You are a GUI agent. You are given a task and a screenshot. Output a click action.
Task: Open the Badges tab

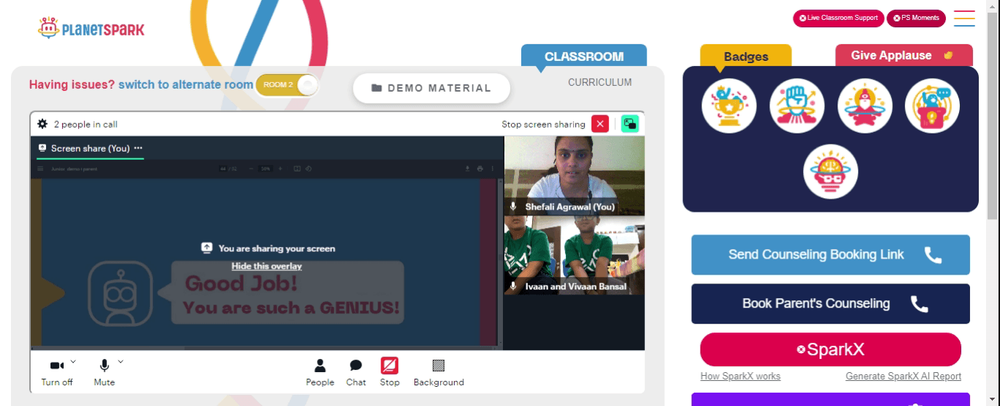(x=746, y=56)
